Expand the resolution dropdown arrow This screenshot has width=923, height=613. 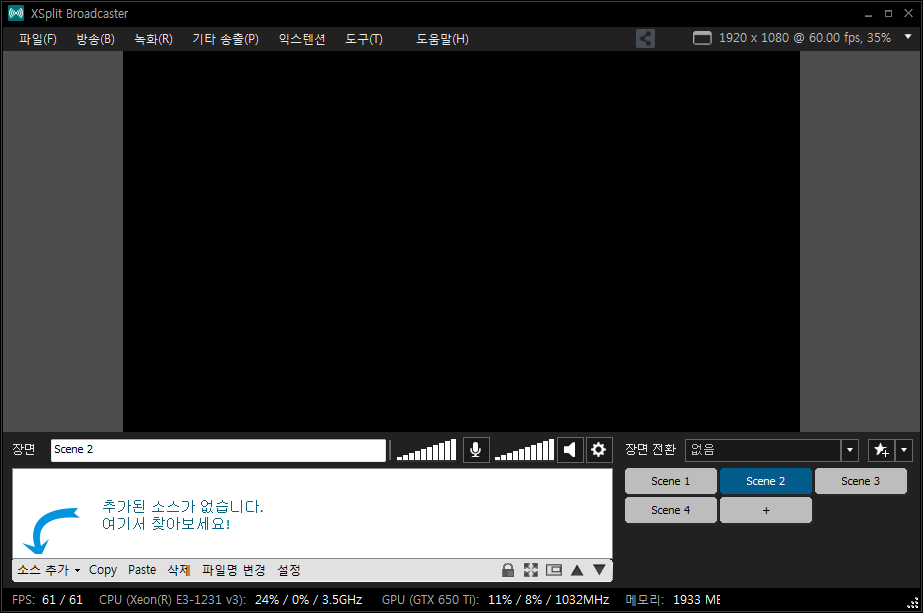pos(908,37)
